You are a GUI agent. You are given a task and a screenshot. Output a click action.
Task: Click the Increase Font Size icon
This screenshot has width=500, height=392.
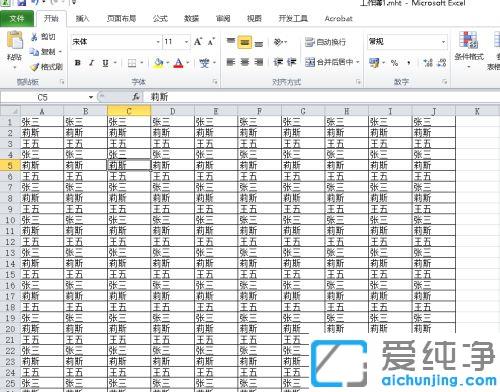(198, 42)
